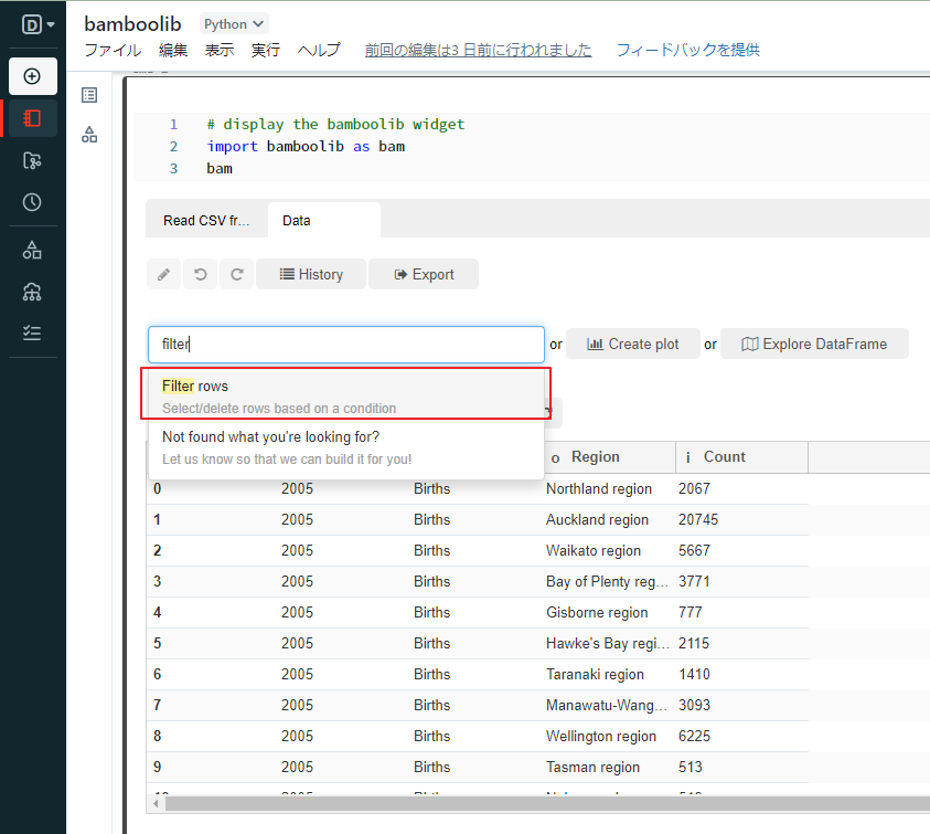Viewport: 930px width, 834px height.
Task: Switch to the Read CSV tab
Action: (x=207, y=220)
